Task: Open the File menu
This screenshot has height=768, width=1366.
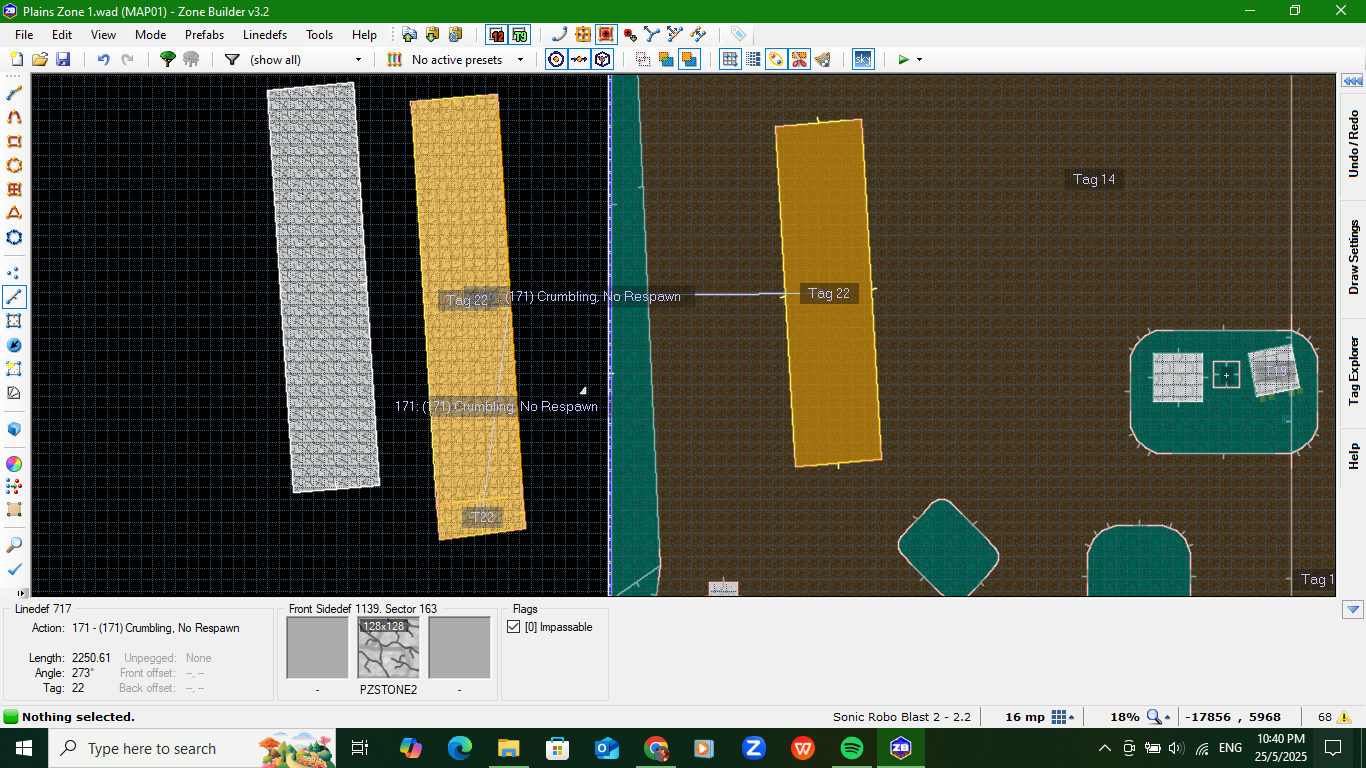Action: [x=24, y=34]
